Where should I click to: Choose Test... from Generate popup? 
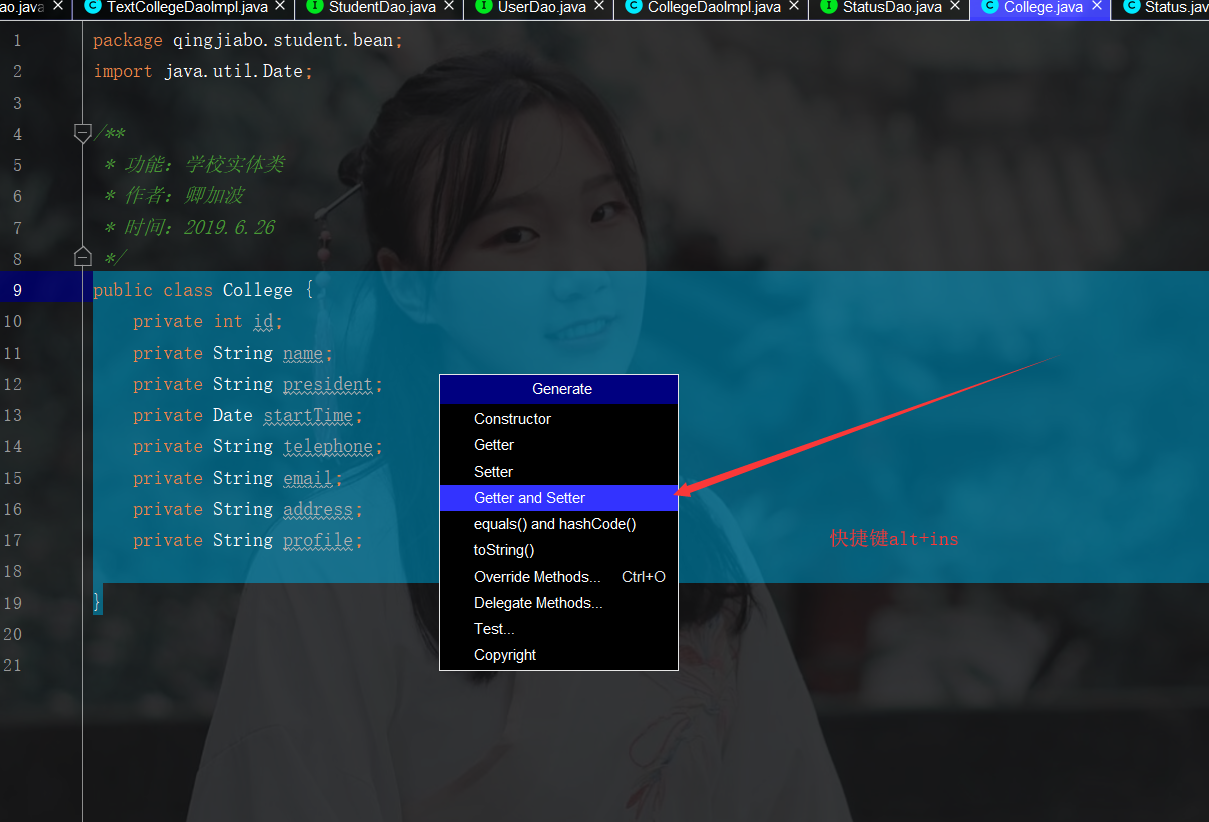[559, 629]
